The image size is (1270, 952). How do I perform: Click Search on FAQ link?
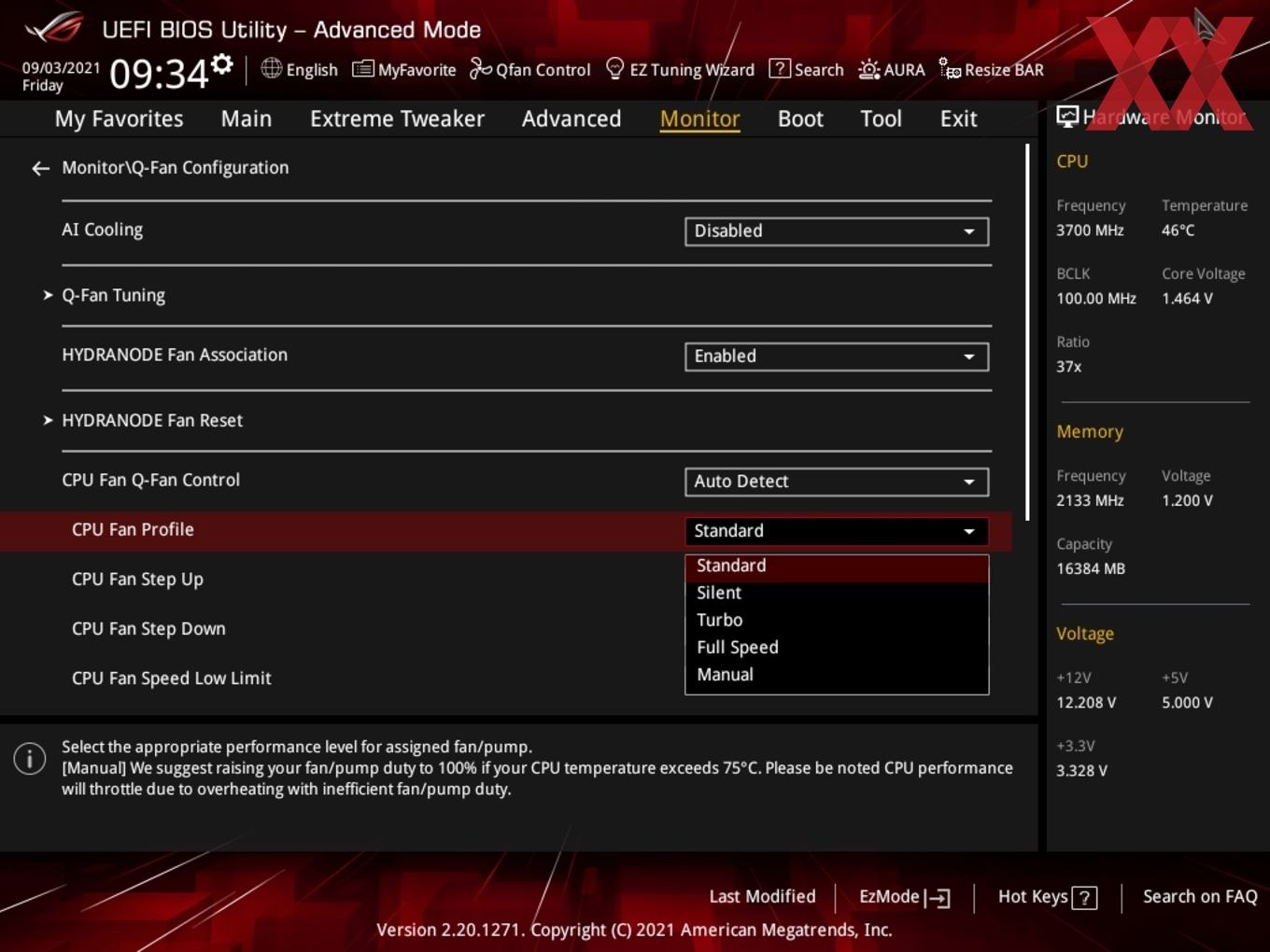(1200, 897)
